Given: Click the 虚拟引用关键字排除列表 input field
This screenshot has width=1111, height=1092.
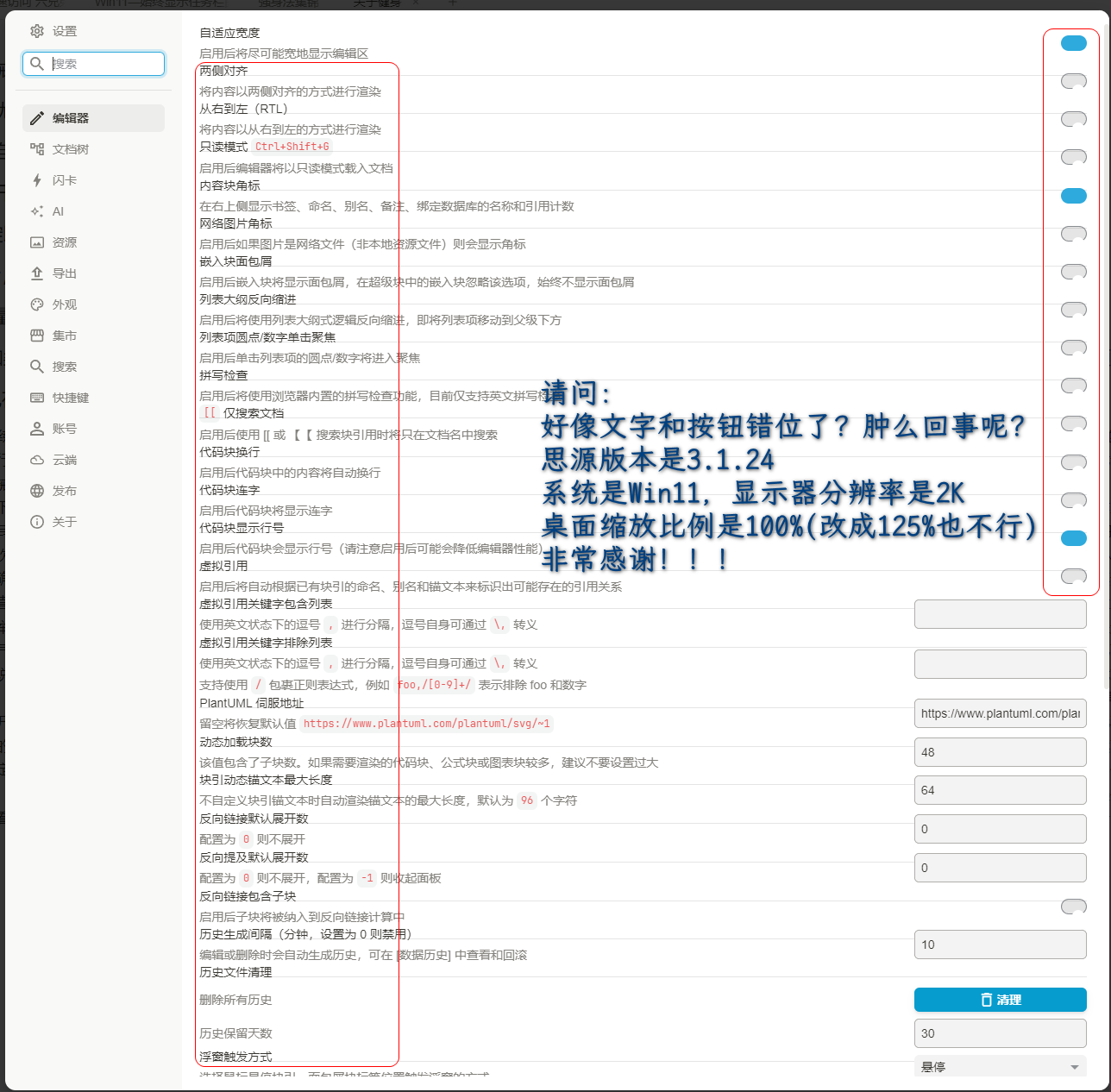Looking at the screenshot, I should [1001, 664].
